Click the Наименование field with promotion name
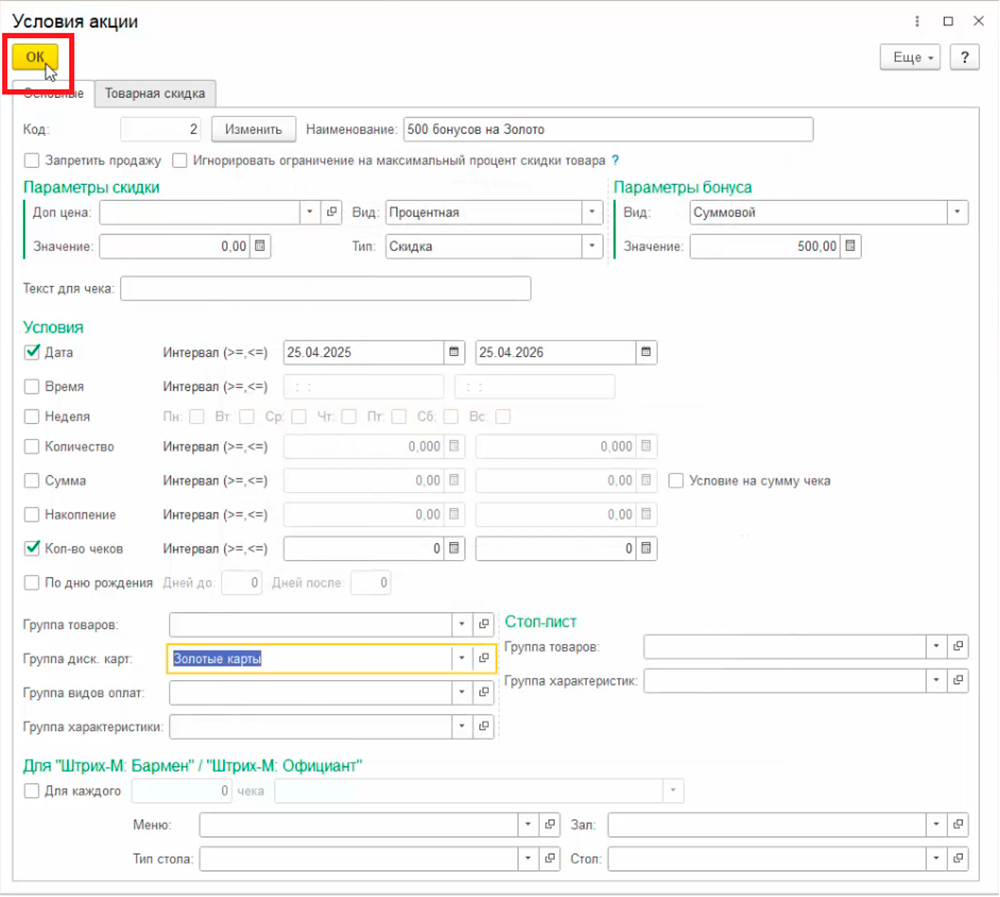The width and height of the screenshot is (1000, 897). tap(607, 129)
